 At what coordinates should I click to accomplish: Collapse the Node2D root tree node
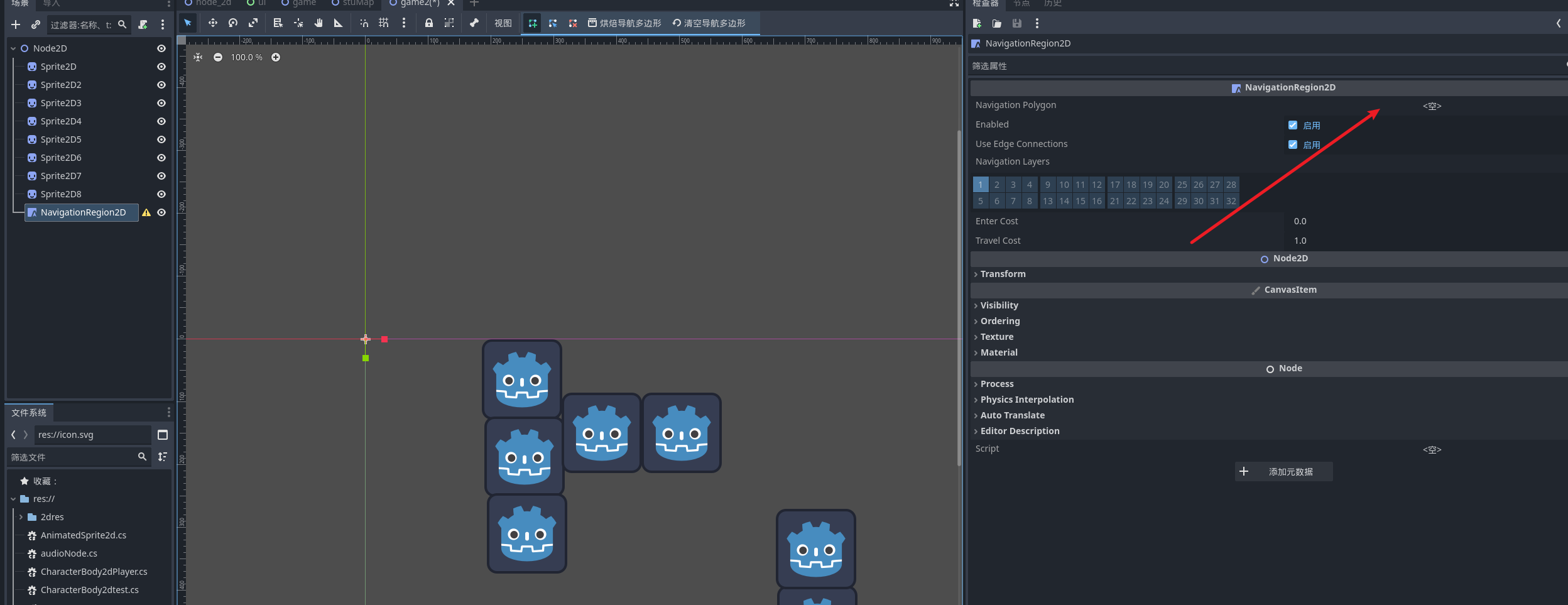pyautogui.click(x=13, y=48)
